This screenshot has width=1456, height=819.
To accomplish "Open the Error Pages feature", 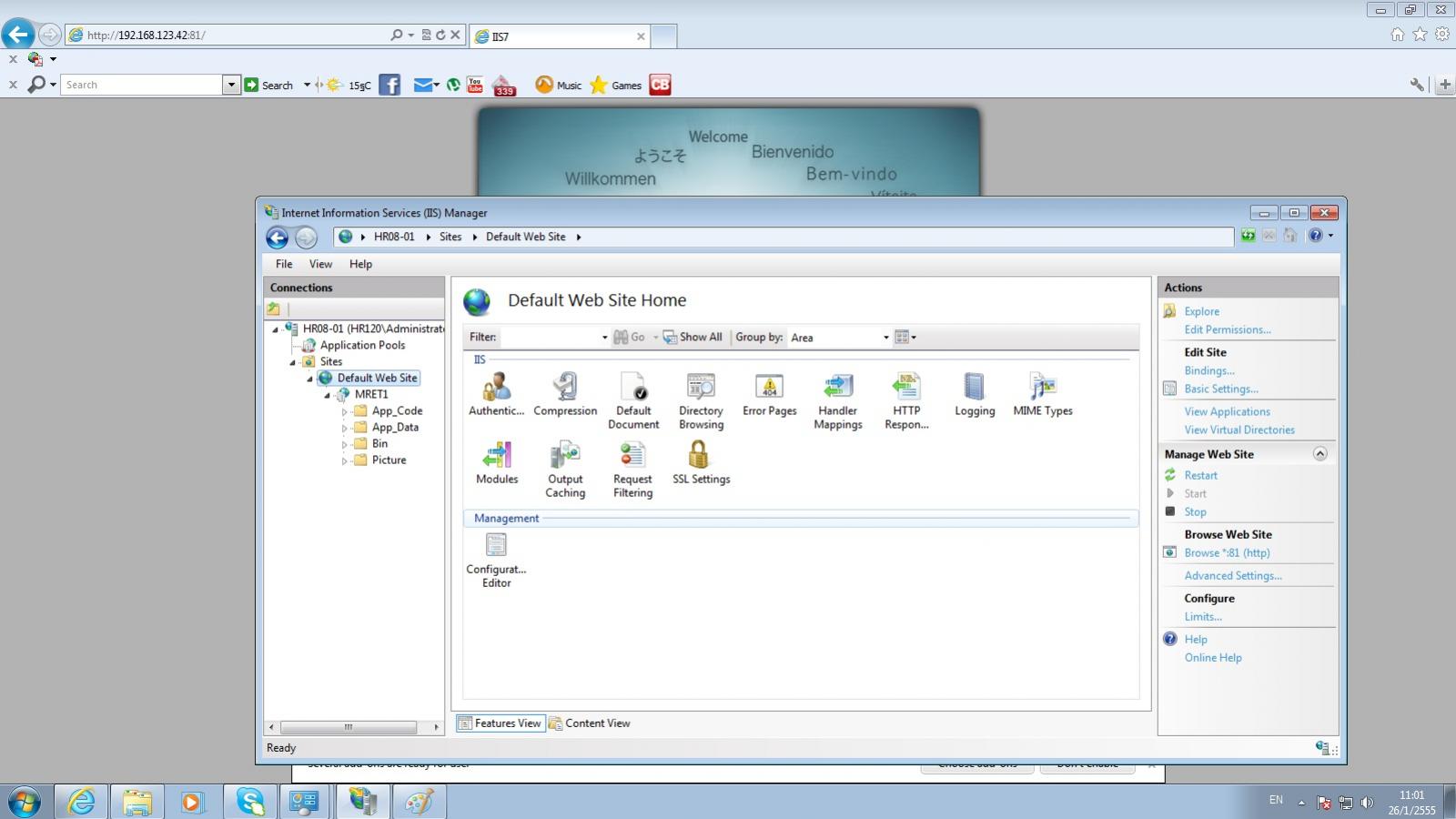I will (769, 395).
